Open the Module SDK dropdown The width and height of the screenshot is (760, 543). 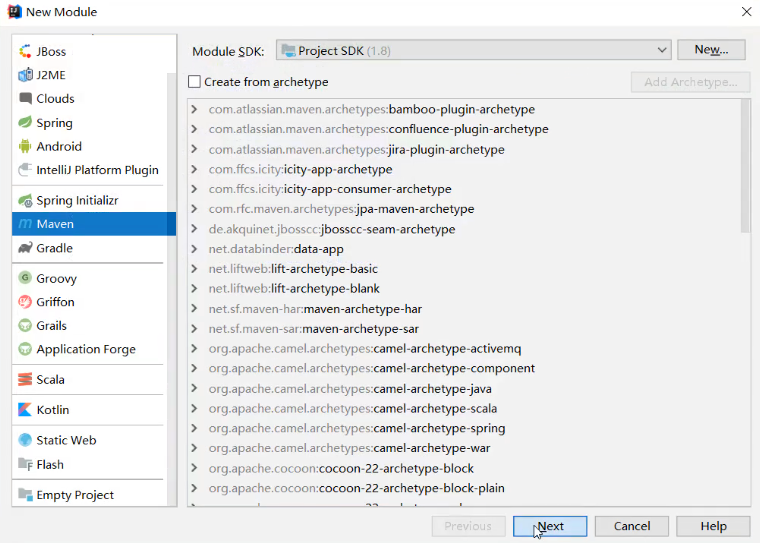(x=663, y=50)
